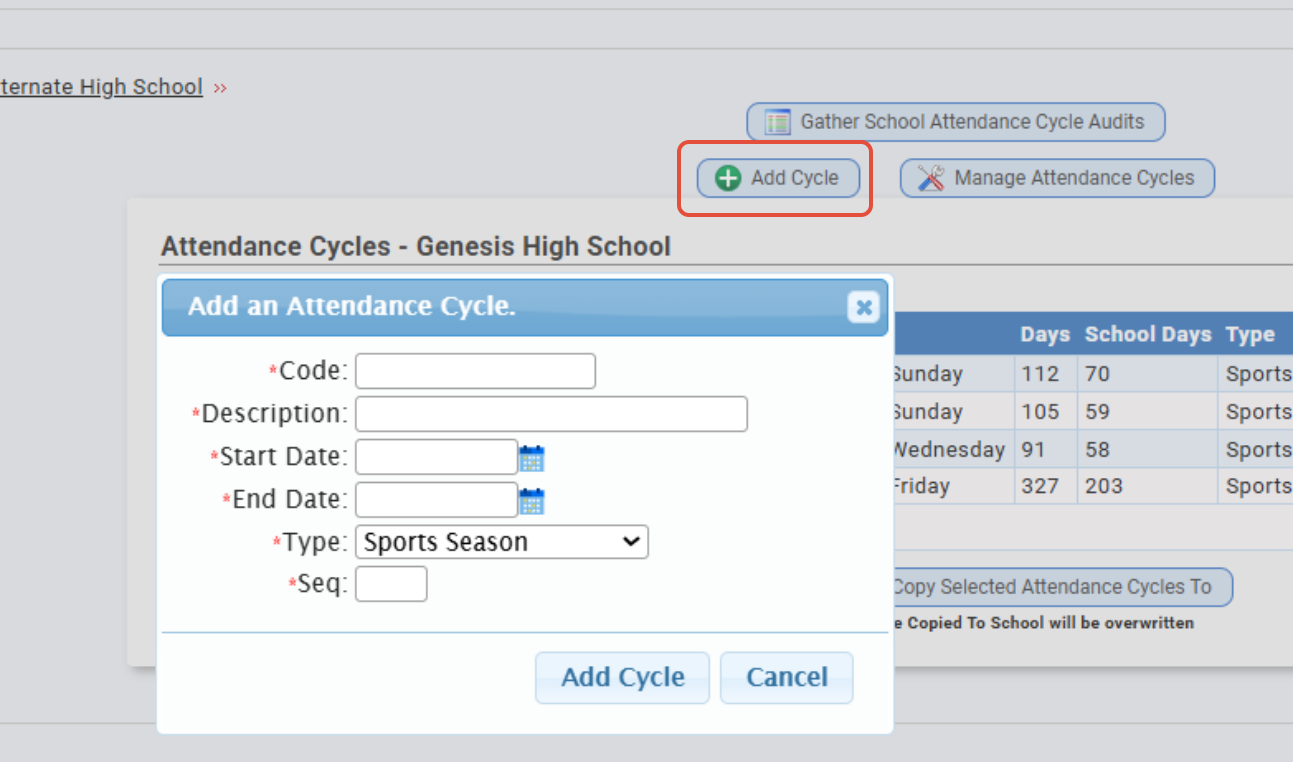
Task: Click the End Date text field
Action: [x=437, y=499]
